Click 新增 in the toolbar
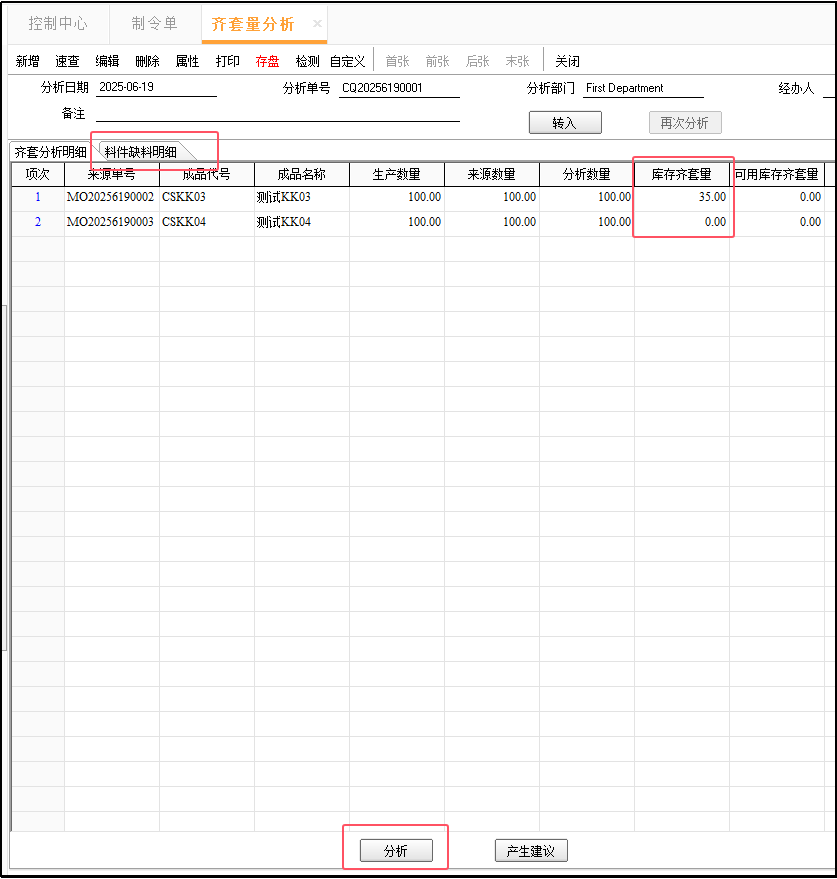This screenshot has height=879, width=837. coord(27,61)
